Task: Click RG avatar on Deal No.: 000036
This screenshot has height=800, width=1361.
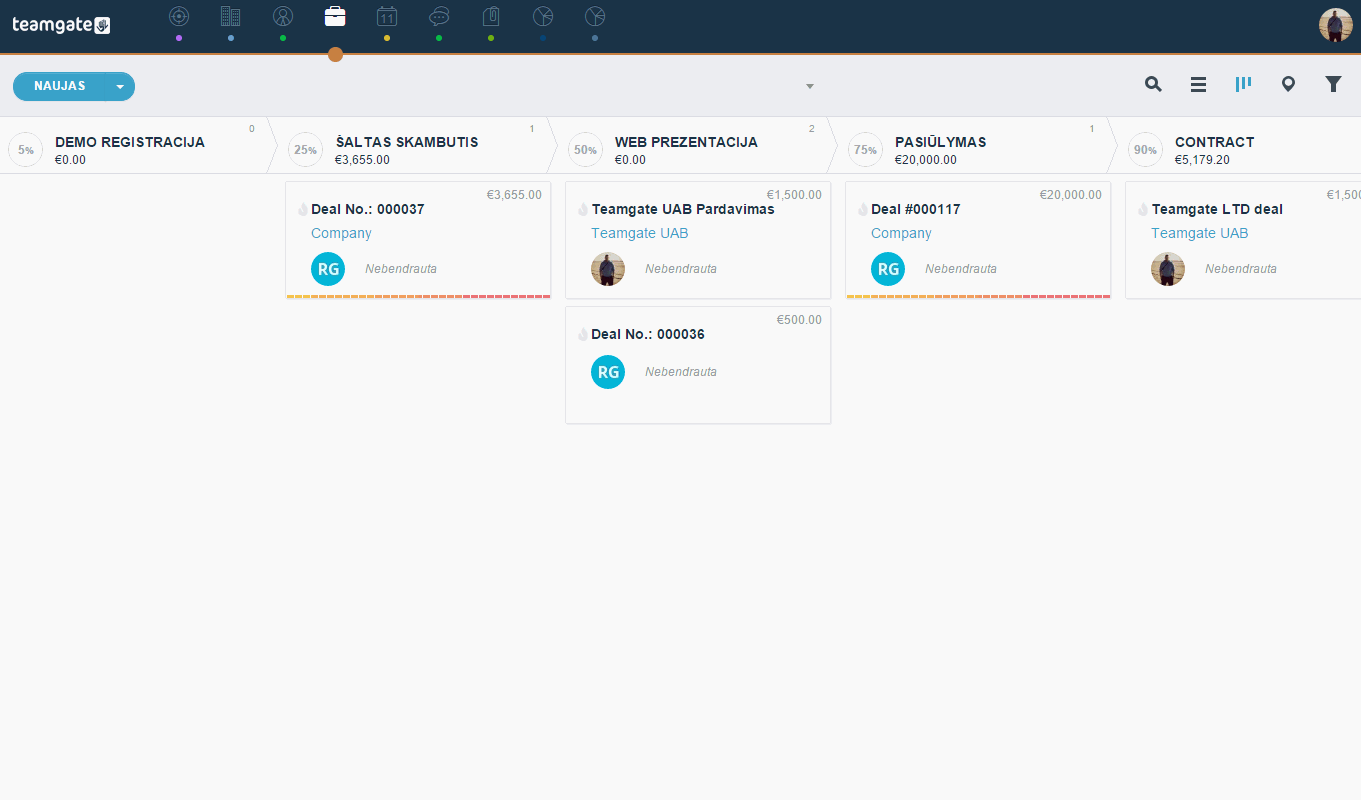Action: click(x=608, y=372)
